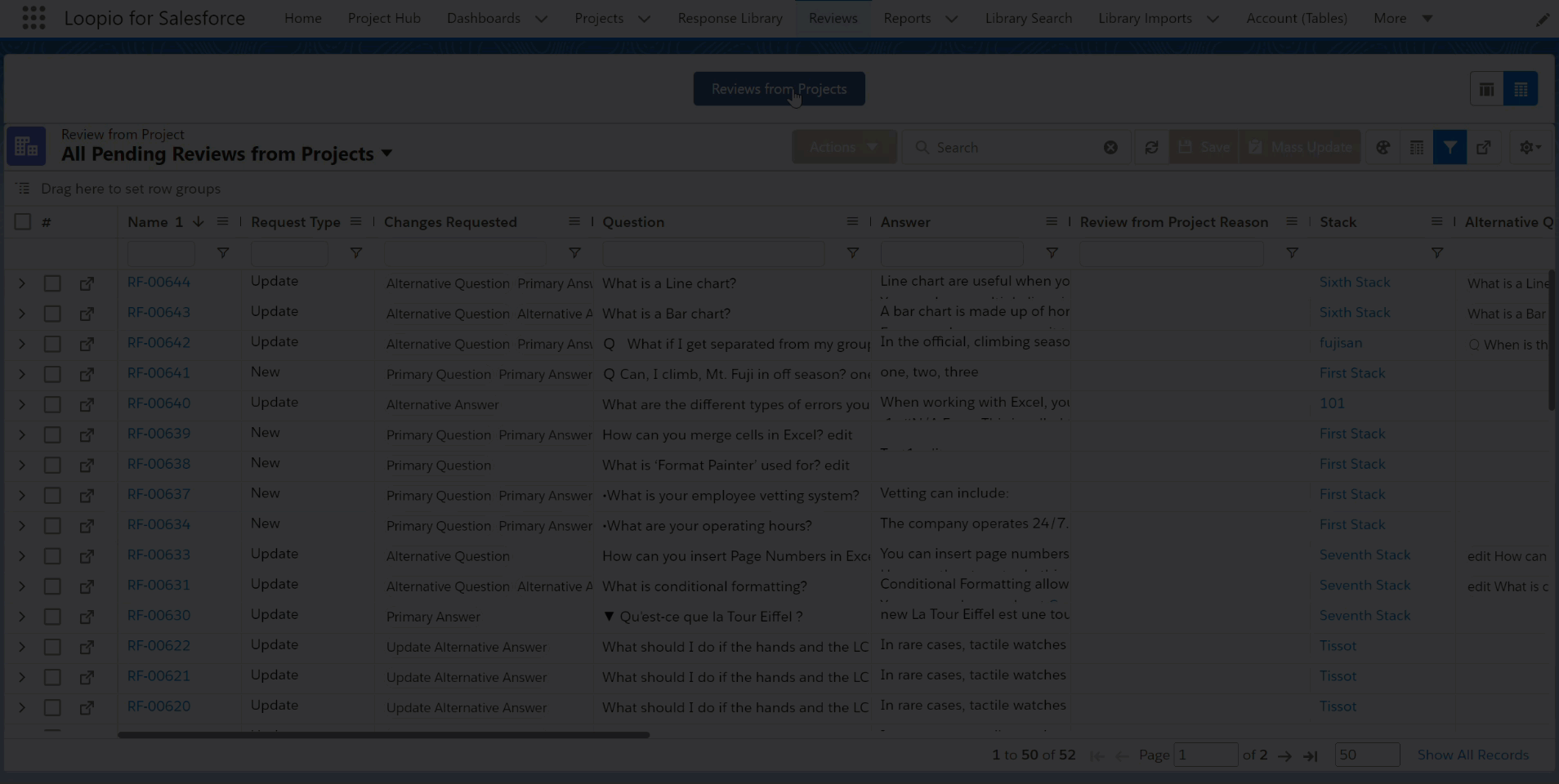Click the Stack column filter funnel

click(1436, 253)
